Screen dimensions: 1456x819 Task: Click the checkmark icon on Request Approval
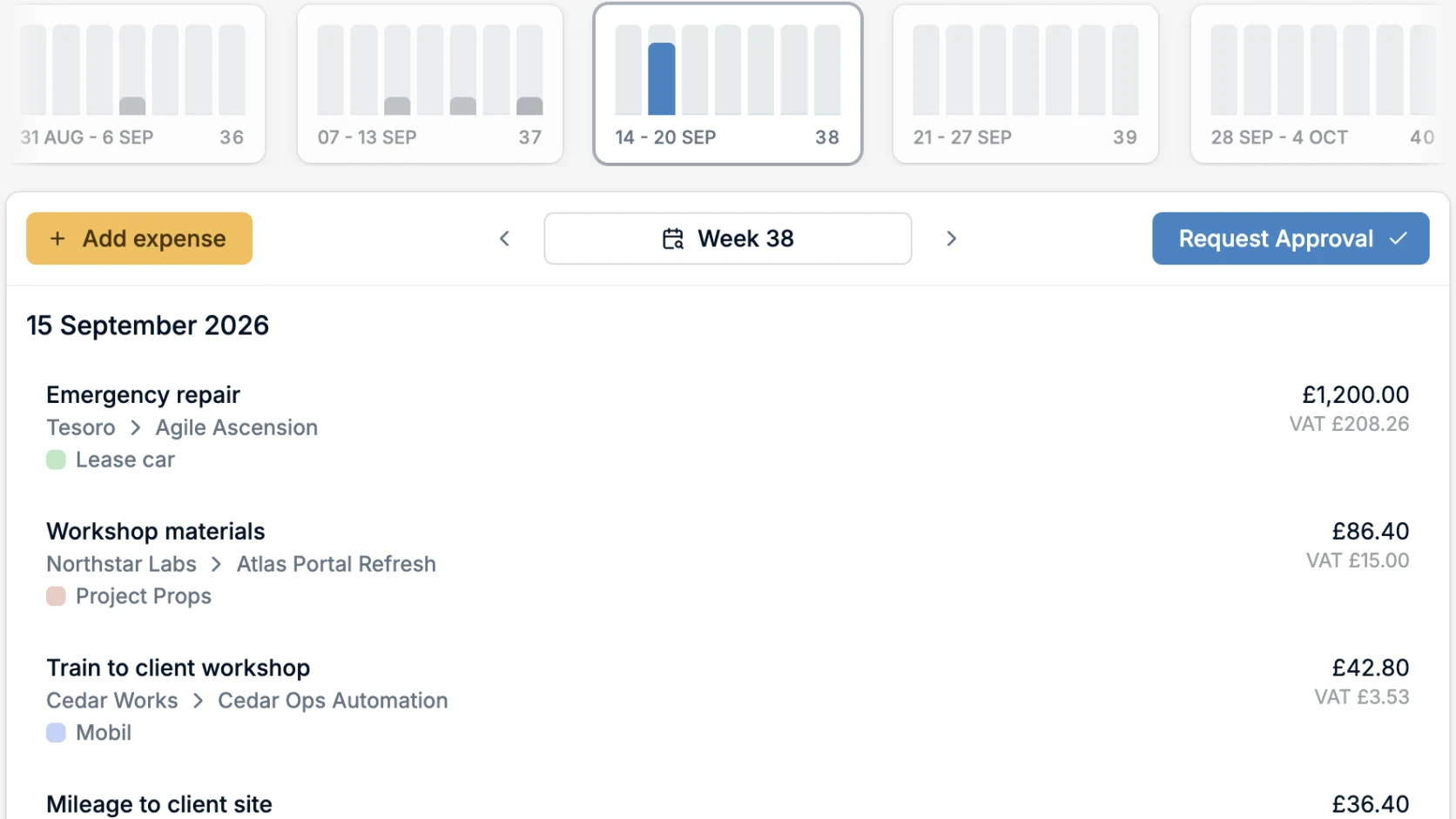(1399, 238)
